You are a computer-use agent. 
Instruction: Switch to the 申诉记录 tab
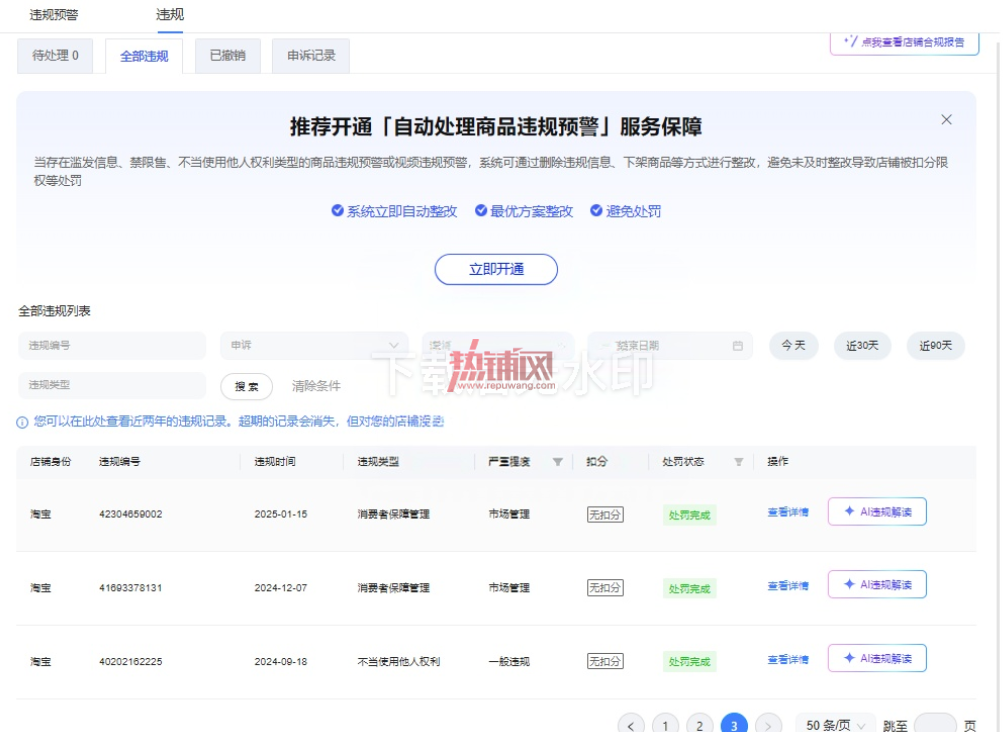pos(311,56)
